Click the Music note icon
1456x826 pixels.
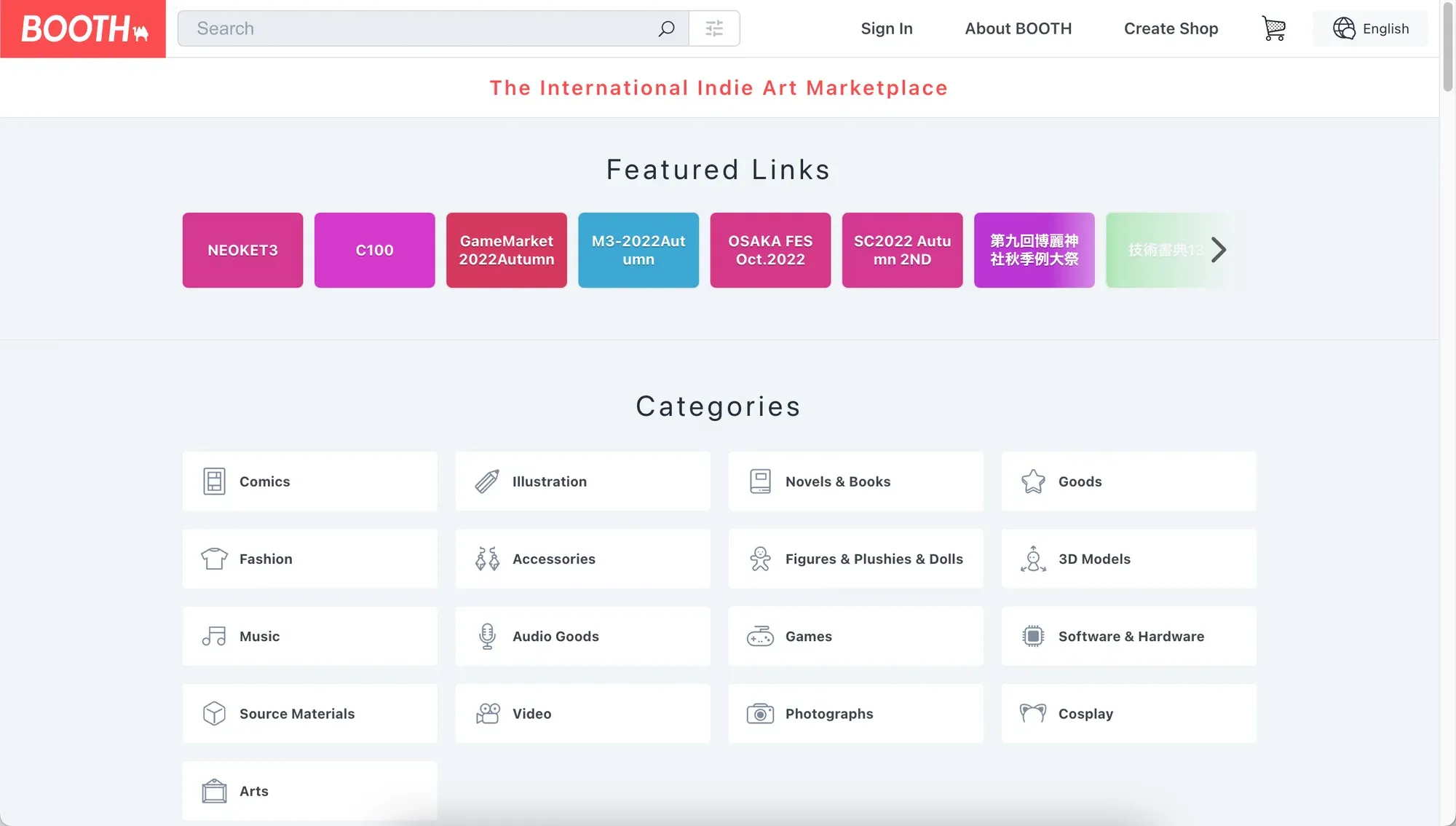click(x=214, y=636)
